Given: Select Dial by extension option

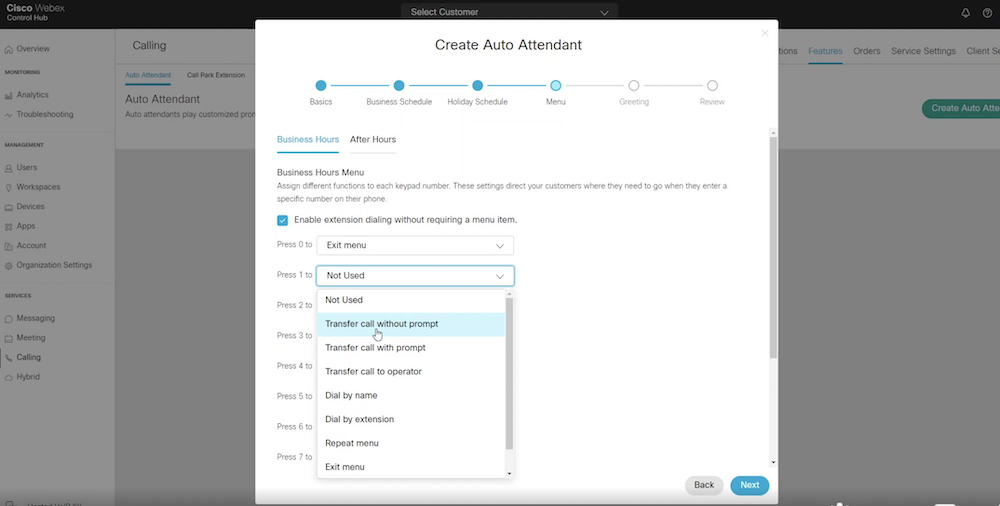Looking at the screenshot, I should (x=411, y=419).
